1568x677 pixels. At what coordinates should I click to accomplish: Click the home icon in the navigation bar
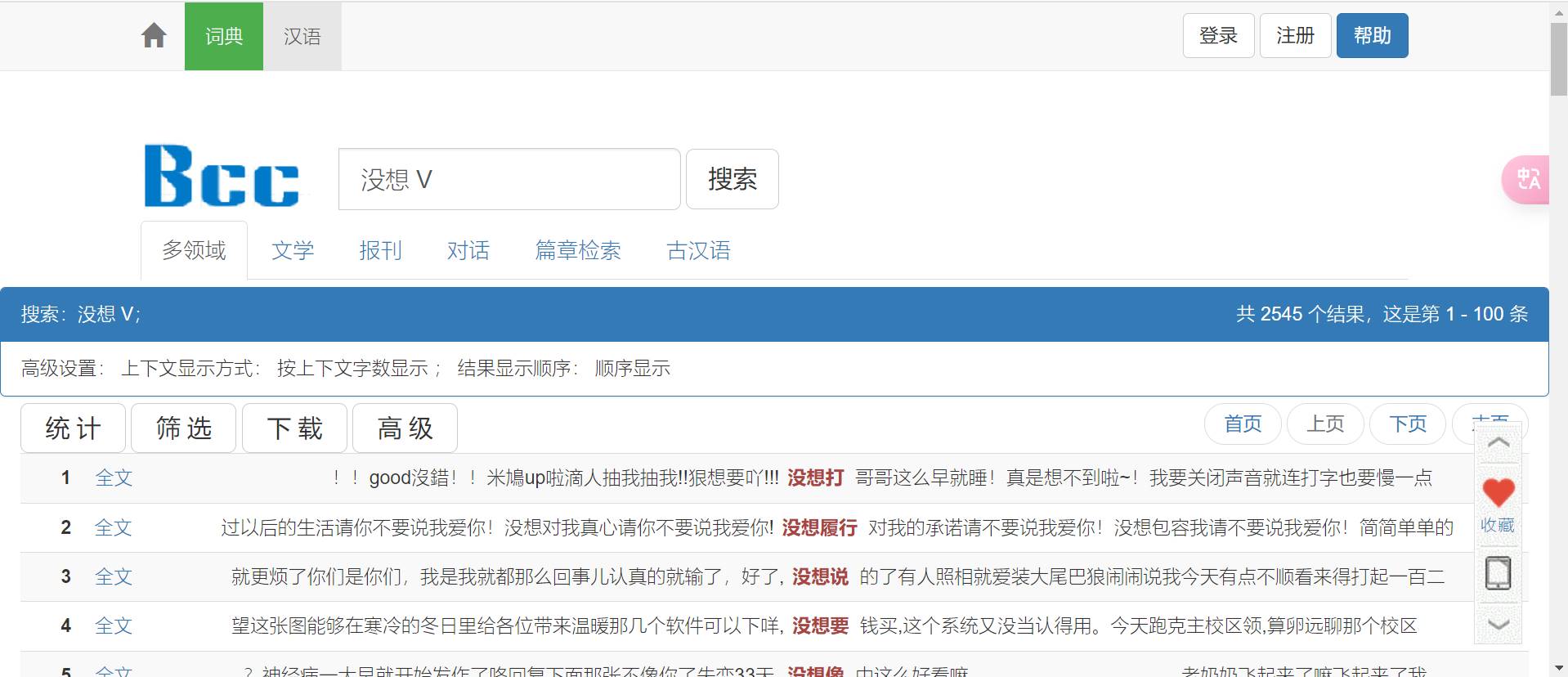coord(154,36)
